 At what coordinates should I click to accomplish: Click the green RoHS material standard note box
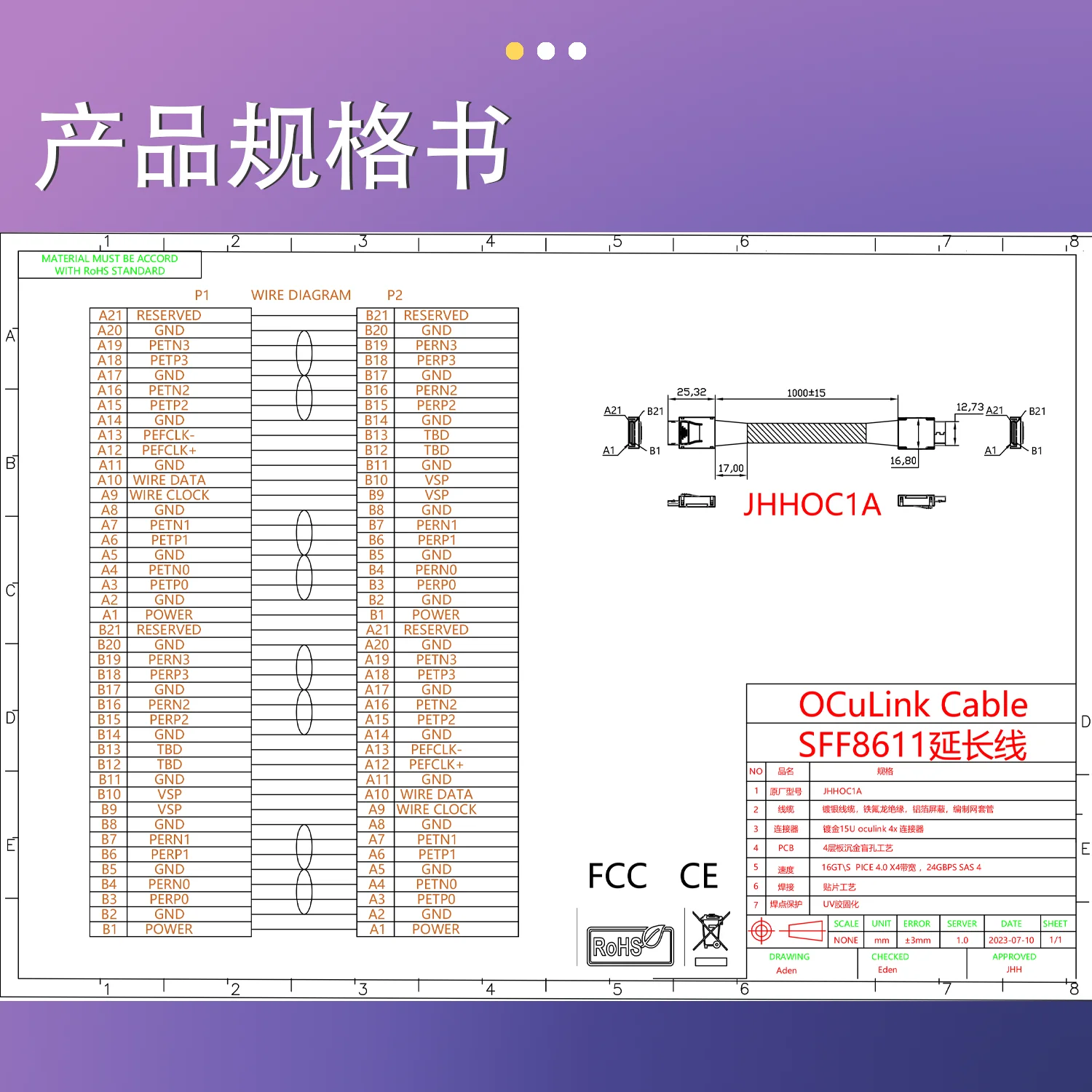(110, 265)
